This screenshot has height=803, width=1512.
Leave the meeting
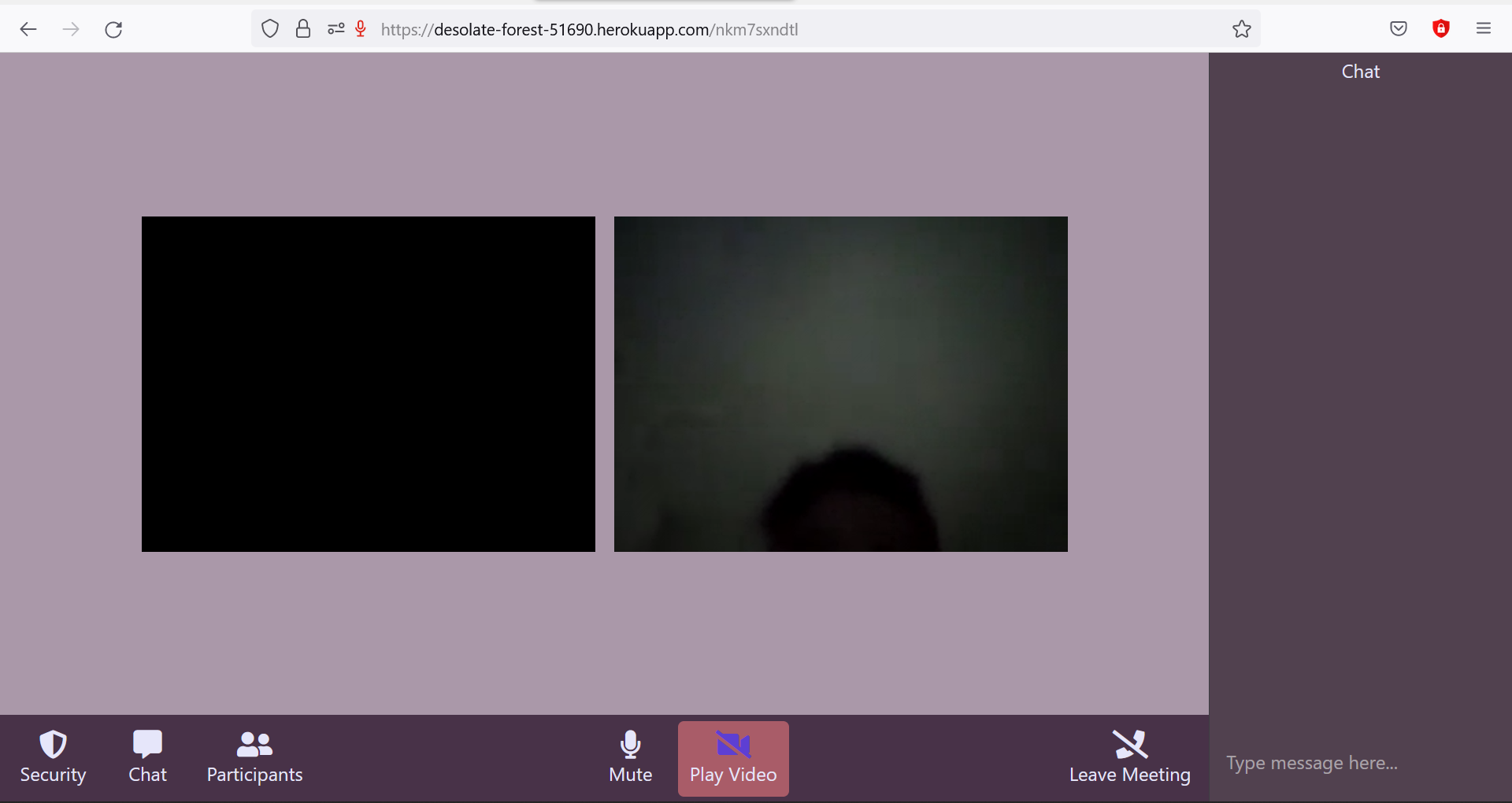pyautogui.click(x=1129, y=757)
